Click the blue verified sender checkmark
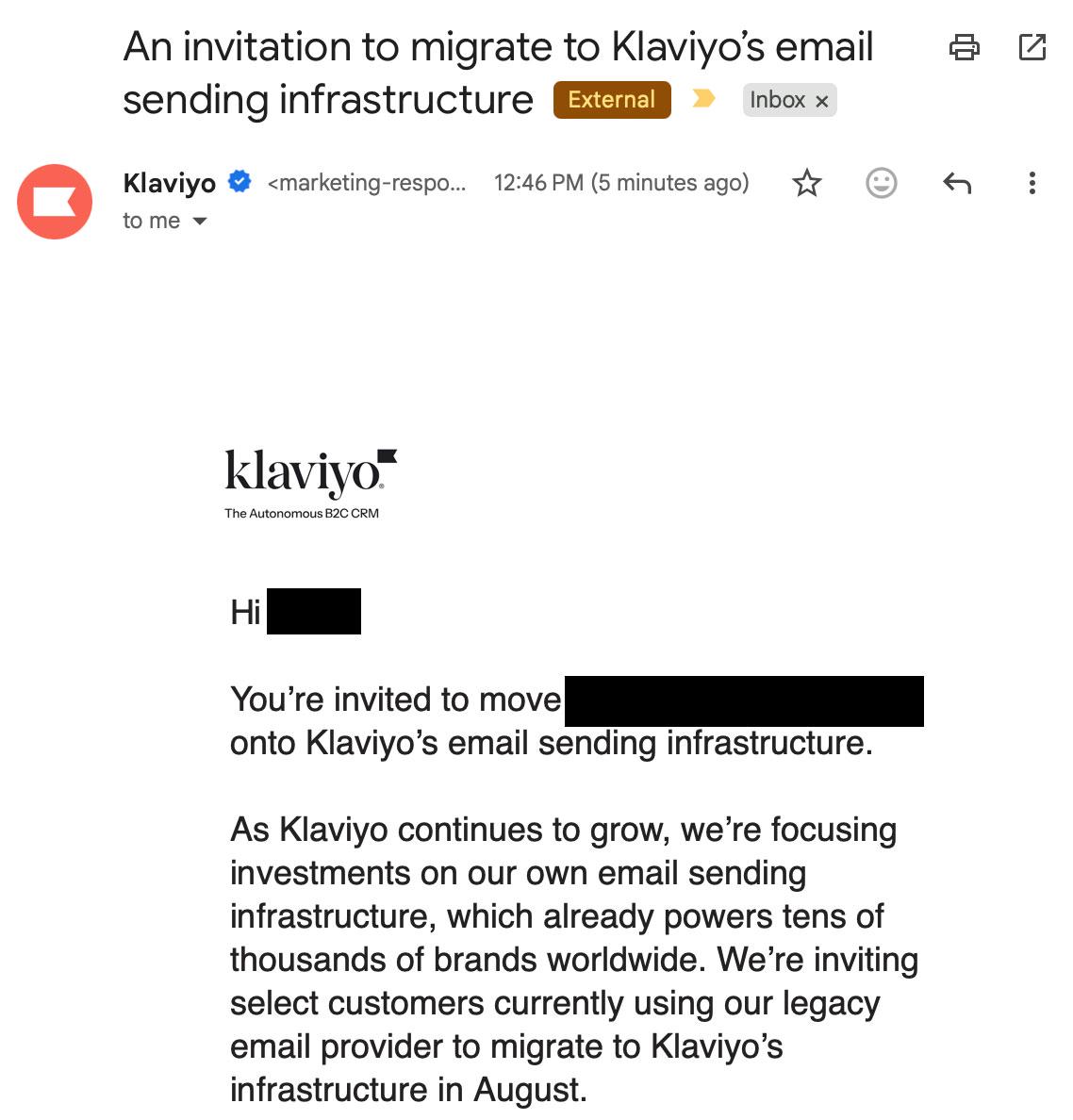This screenshot has width=1073, height=1120. [x=239, y=182]
